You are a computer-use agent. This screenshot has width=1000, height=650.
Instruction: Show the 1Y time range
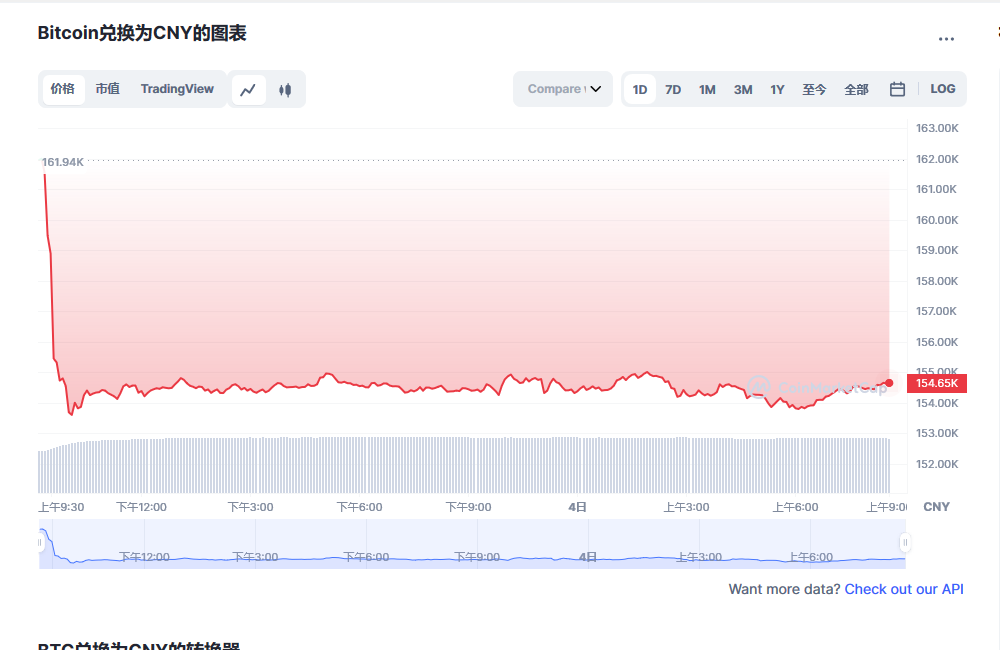[777, 89]
